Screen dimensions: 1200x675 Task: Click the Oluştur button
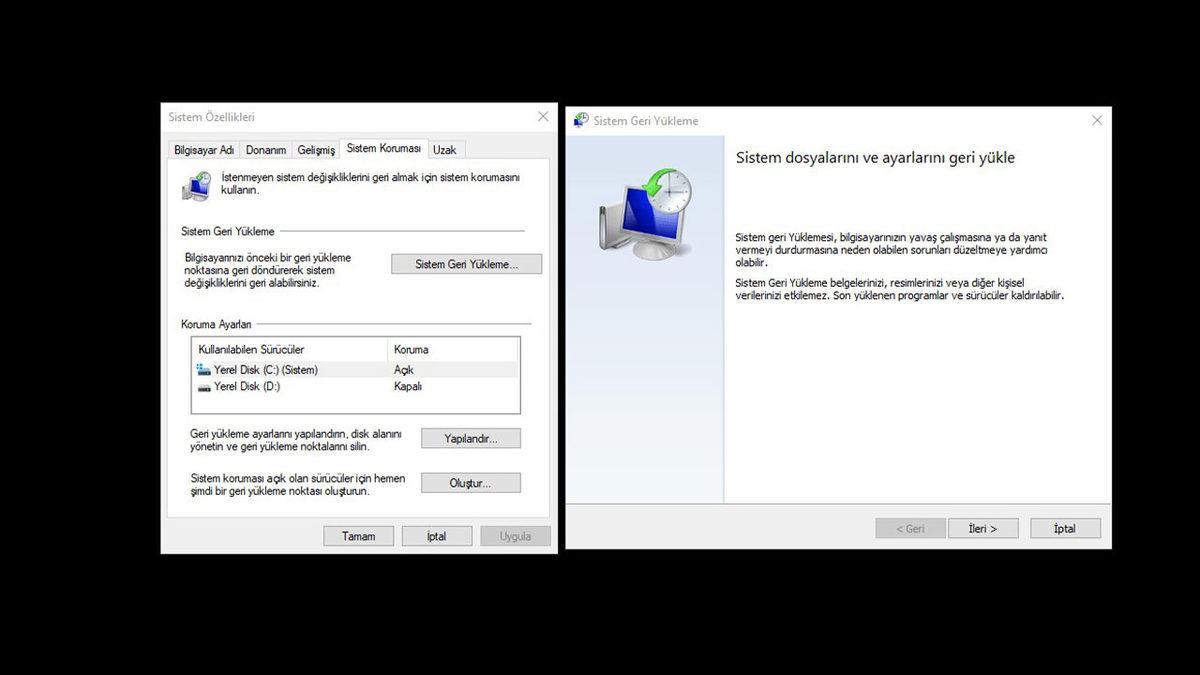(x=471, y=482)
